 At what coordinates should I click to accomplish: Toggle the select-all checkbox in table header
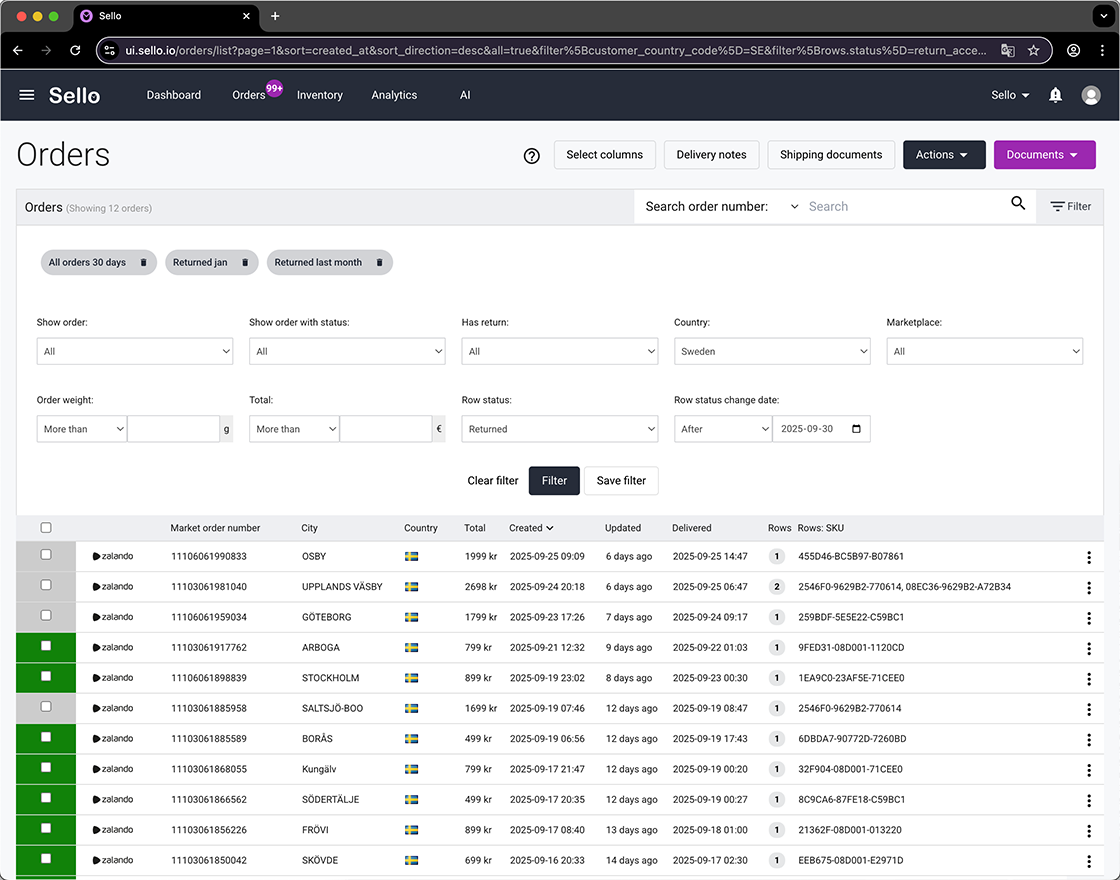point(45,527)
